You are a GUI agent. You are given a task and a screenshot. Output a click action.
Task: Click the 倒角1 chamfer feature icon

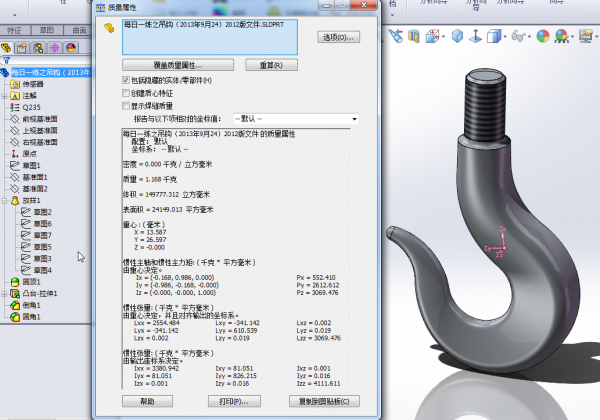pyautogui.click(x=15, y=305)
